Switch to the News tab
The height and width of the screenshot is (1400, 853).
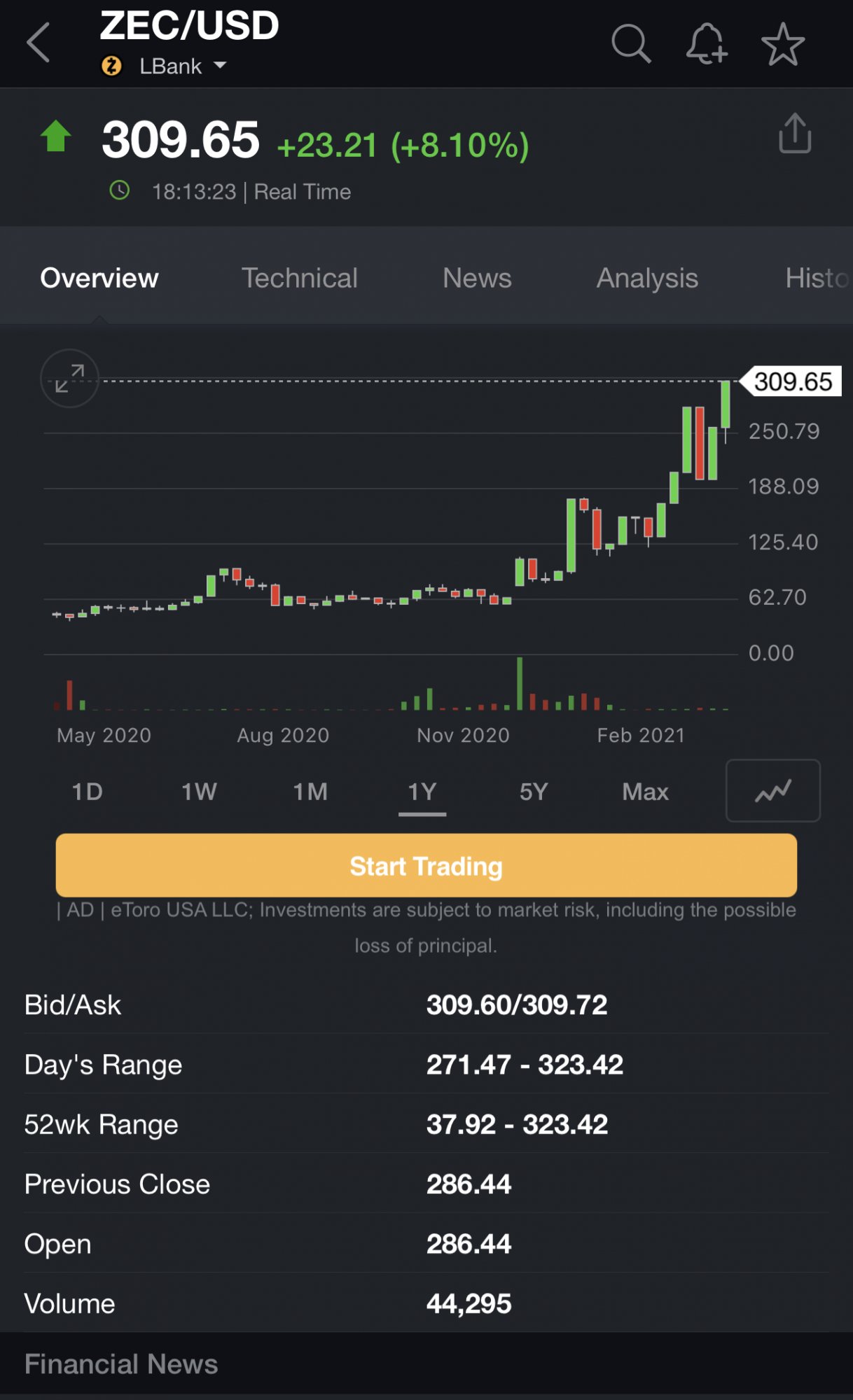click(477, 278)
